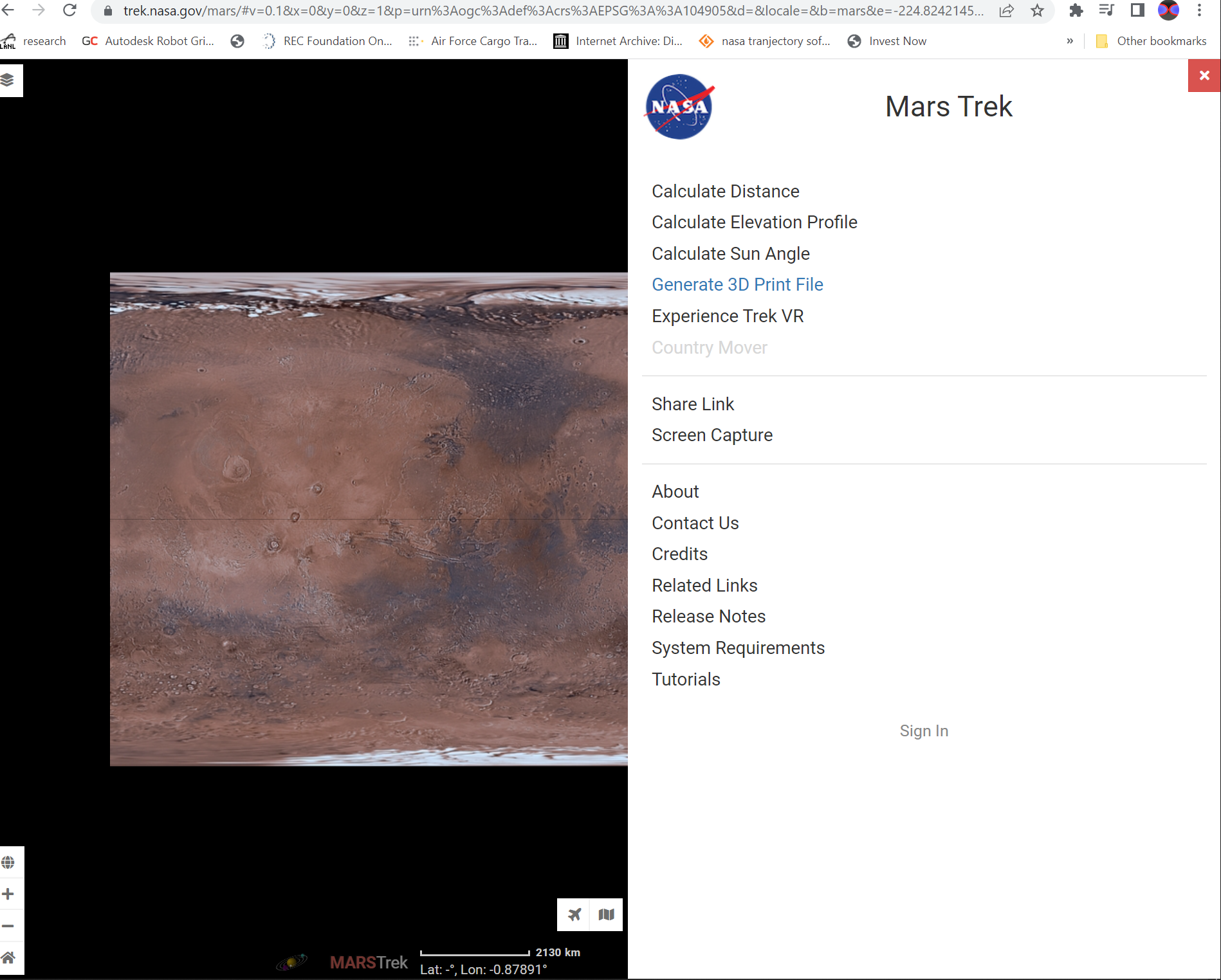Toggle browser side panel icon

[1137, 10]
